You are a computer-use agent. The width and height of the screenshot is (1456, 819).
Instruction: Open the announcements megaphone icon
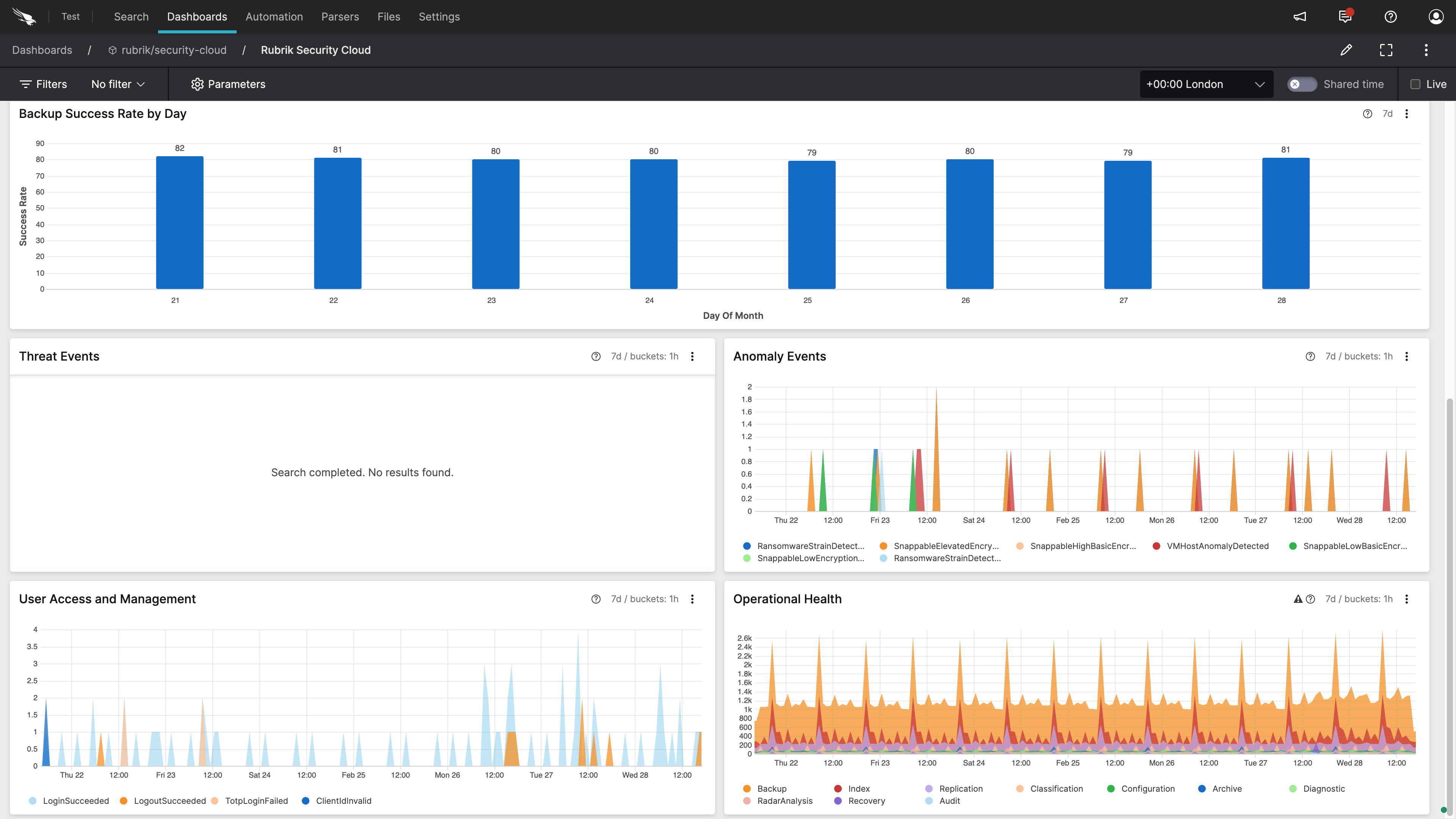click(1300, 16)
